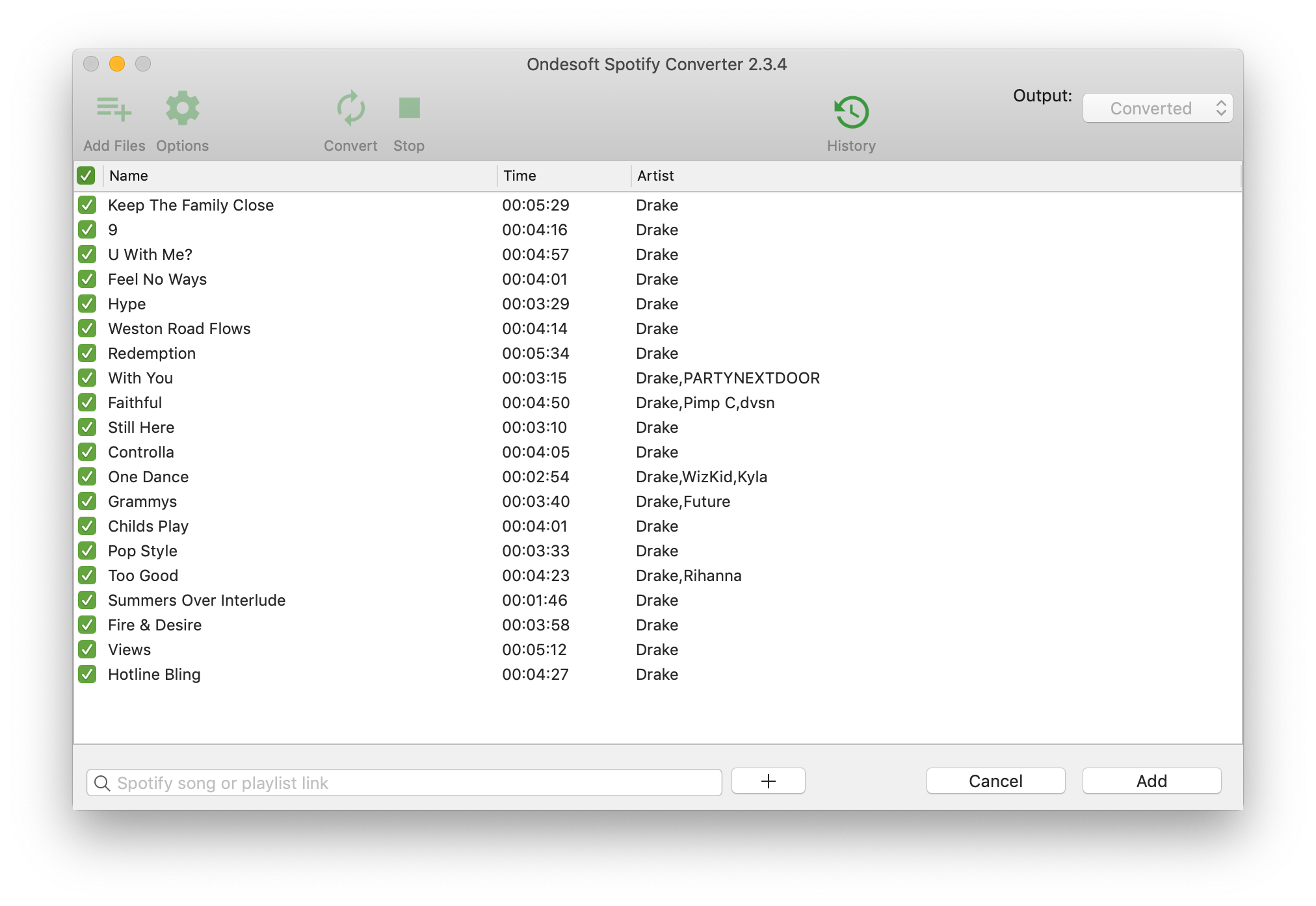The width and height of the screenshot is (1316, 906).
Task: Click the Stop icon
Action: 409,108
